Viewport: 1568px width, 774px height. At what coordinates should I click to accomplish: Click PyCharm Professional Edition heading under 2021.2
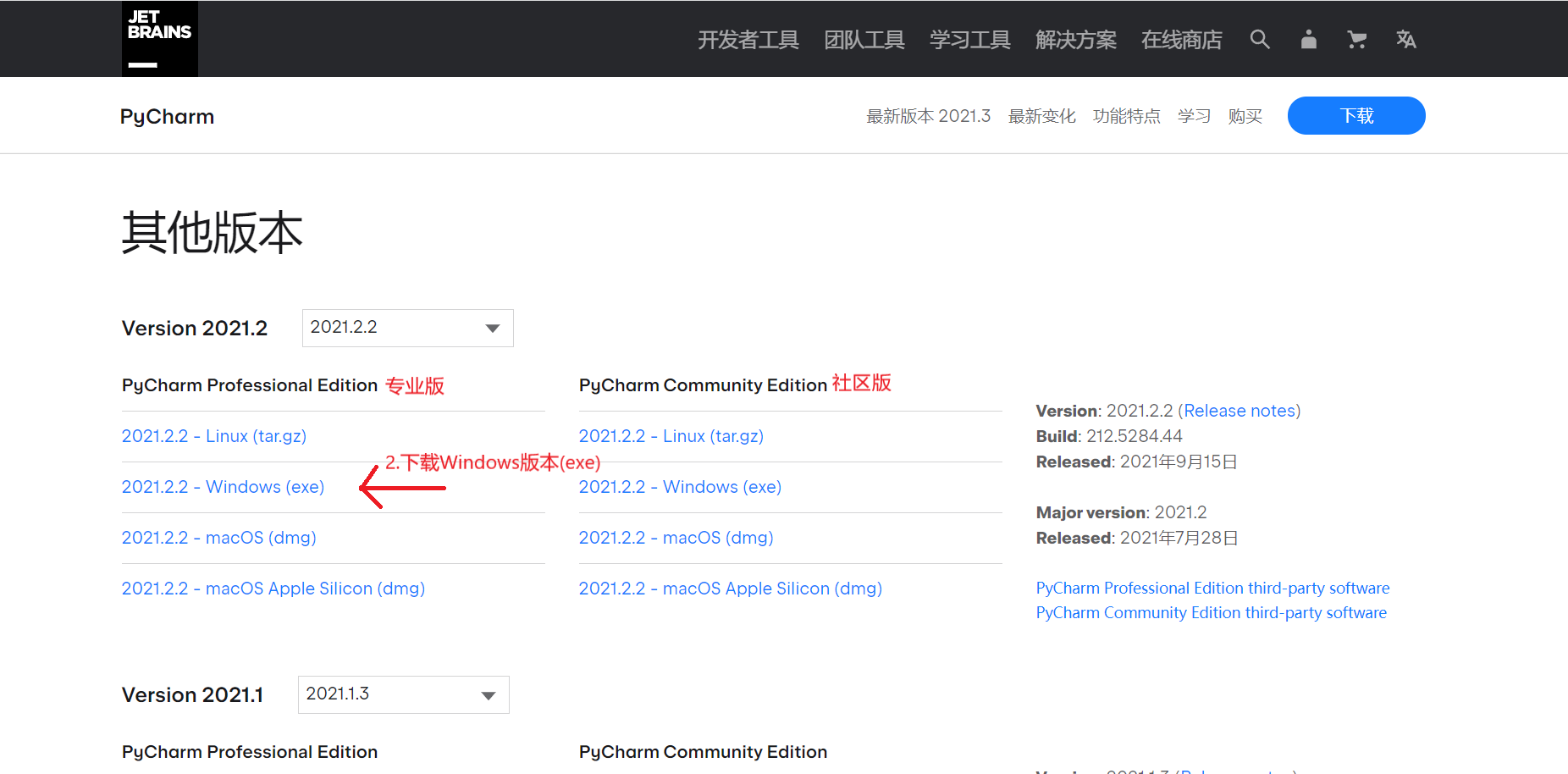[x=250, y=385]
